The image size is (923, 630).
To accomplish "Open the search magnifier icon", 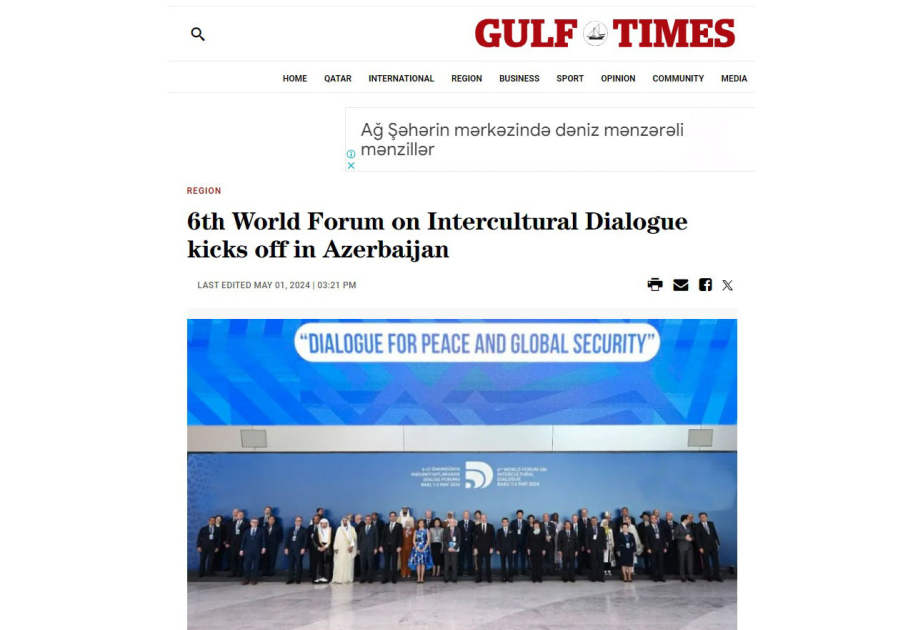I will [198, 34].
